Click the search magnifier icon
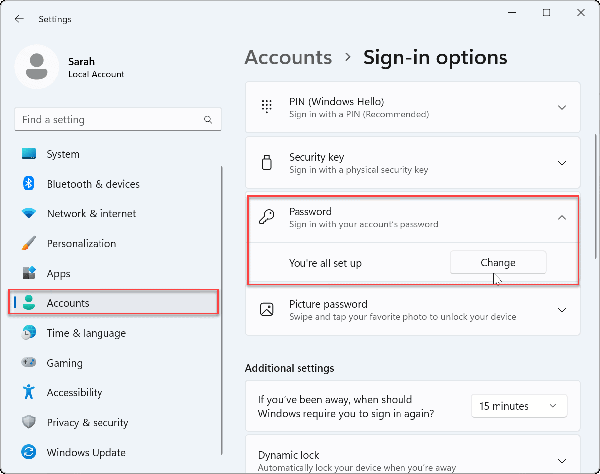The image size is (600, 474). tap(209, 120)
